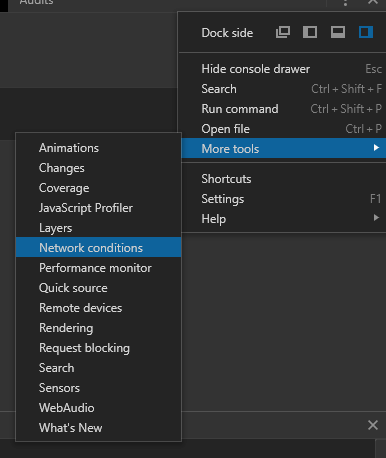Open Remote devices
Viewport: 386px width, 458px height.
pos(99,308)
